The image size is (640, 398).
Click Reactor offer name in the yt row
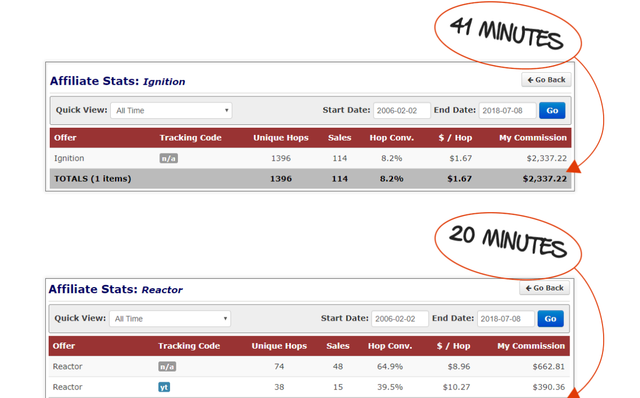click(67, 387)
